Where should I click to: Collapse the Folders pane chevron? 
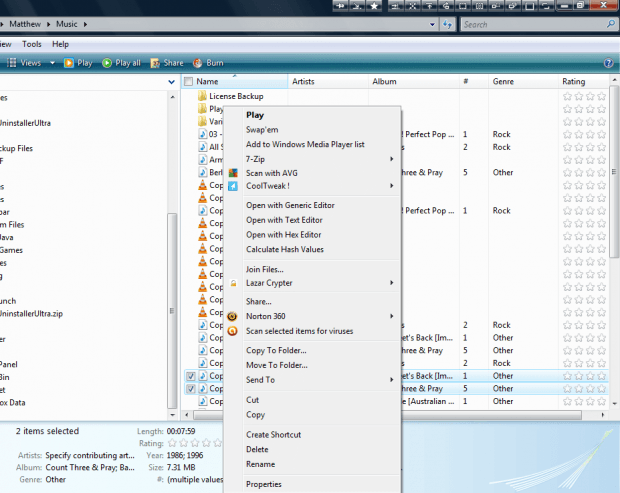tap(171, 82)
